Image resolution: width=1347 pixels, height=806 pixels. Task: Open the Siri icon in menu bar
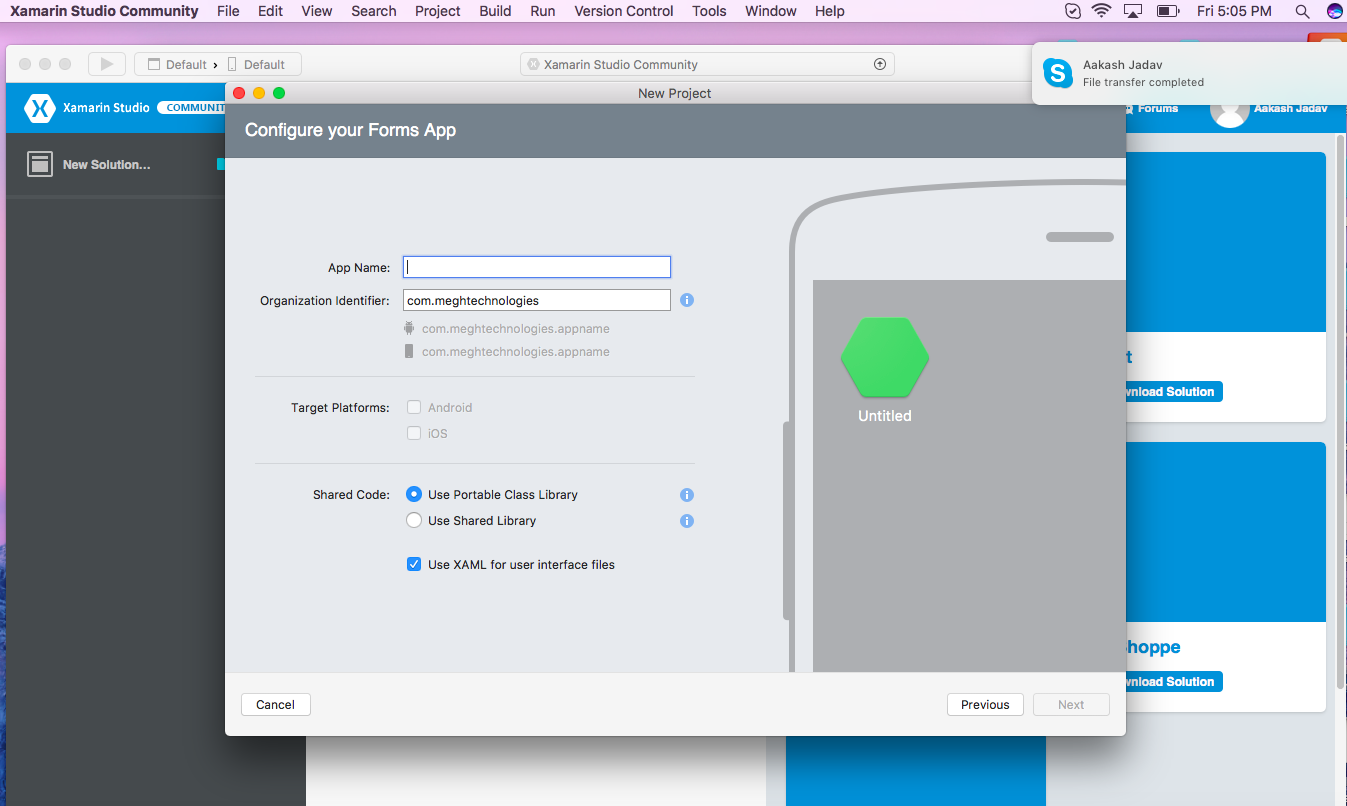1334,11
